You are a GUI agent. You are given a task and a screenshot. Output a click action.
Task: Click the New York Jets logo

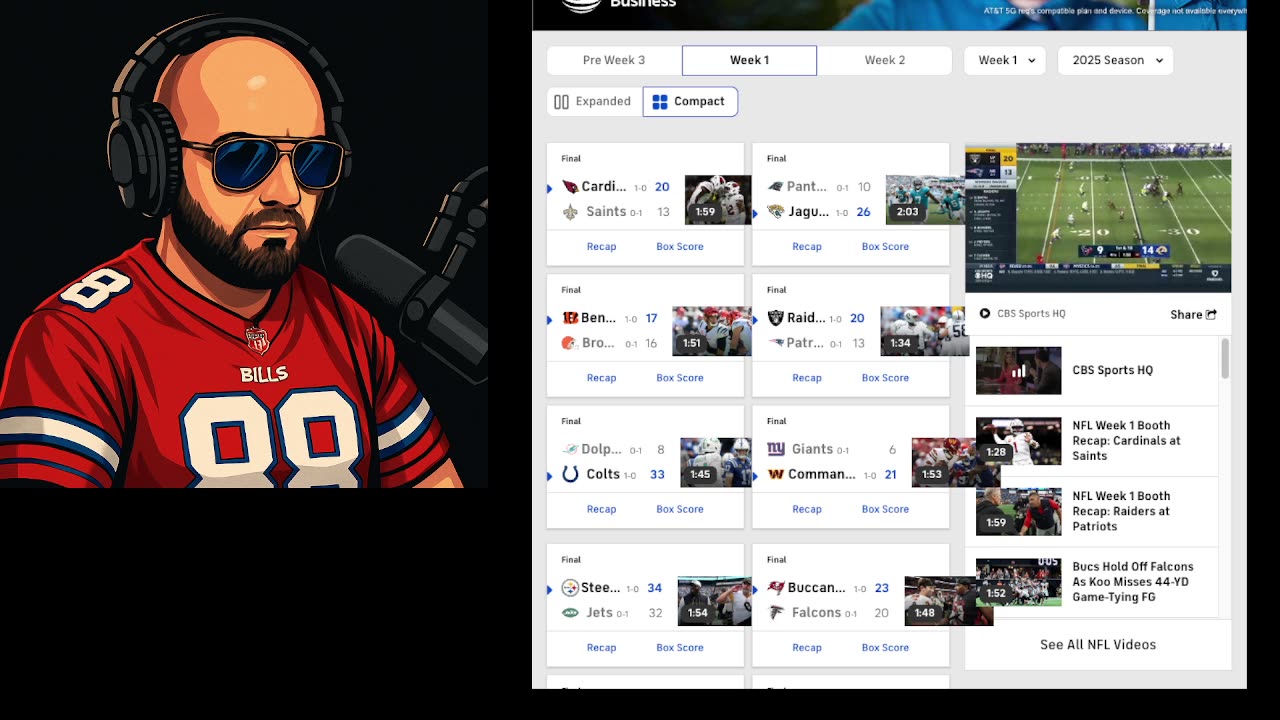(570, 613)
